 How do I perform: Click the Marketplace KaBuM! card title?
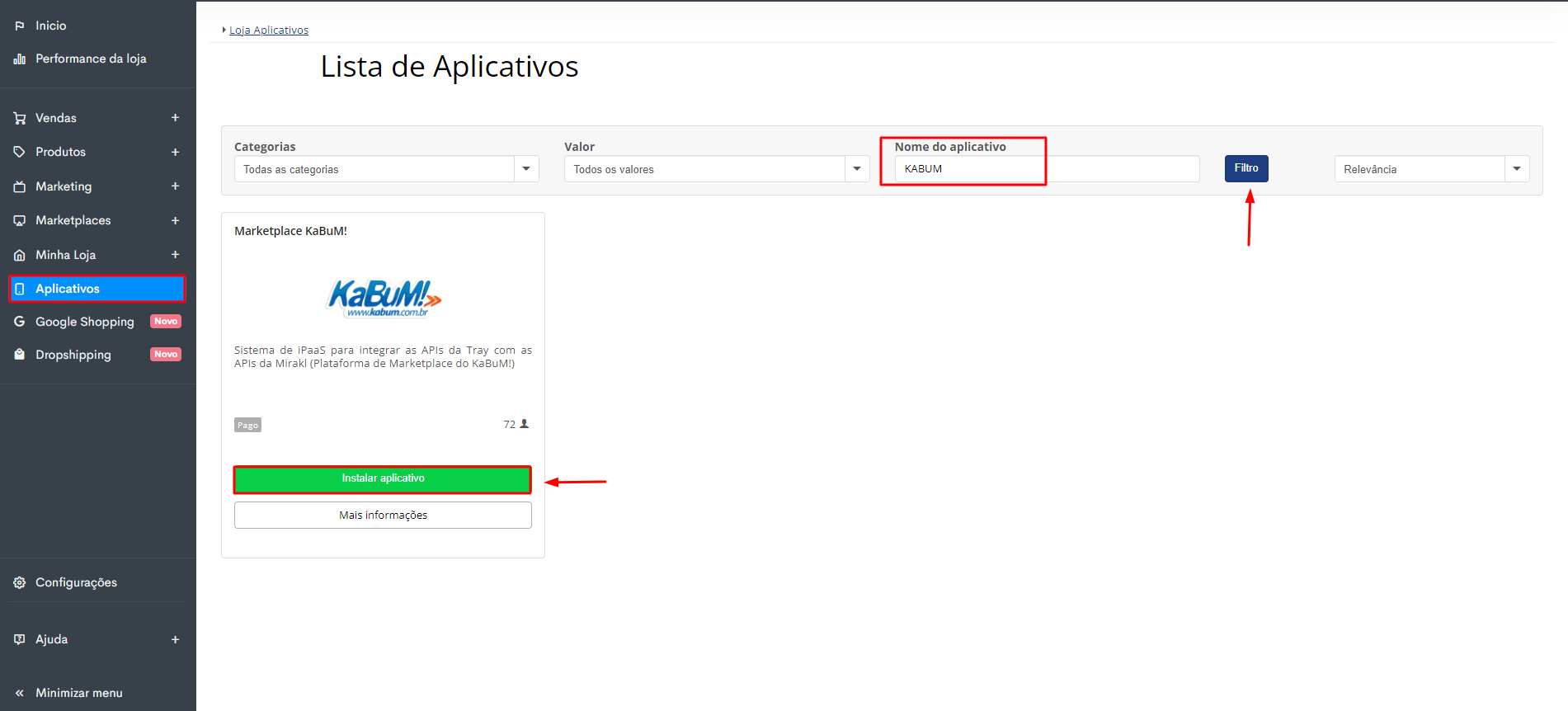(290, 232)
